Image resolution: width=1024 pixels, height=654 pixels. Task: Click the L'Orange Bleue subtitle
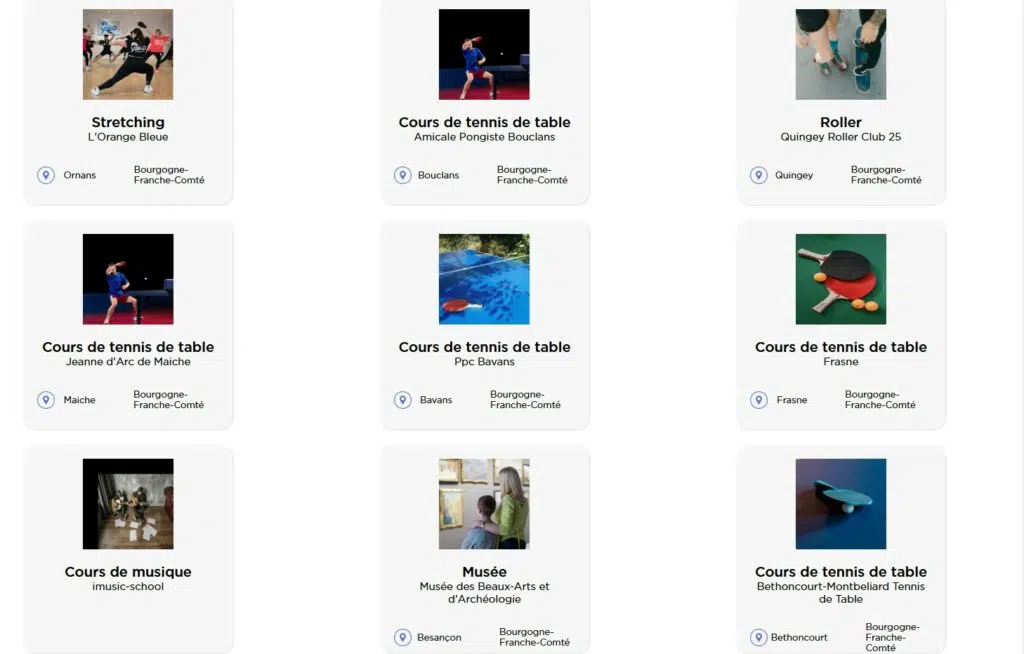tap(128, 137)
